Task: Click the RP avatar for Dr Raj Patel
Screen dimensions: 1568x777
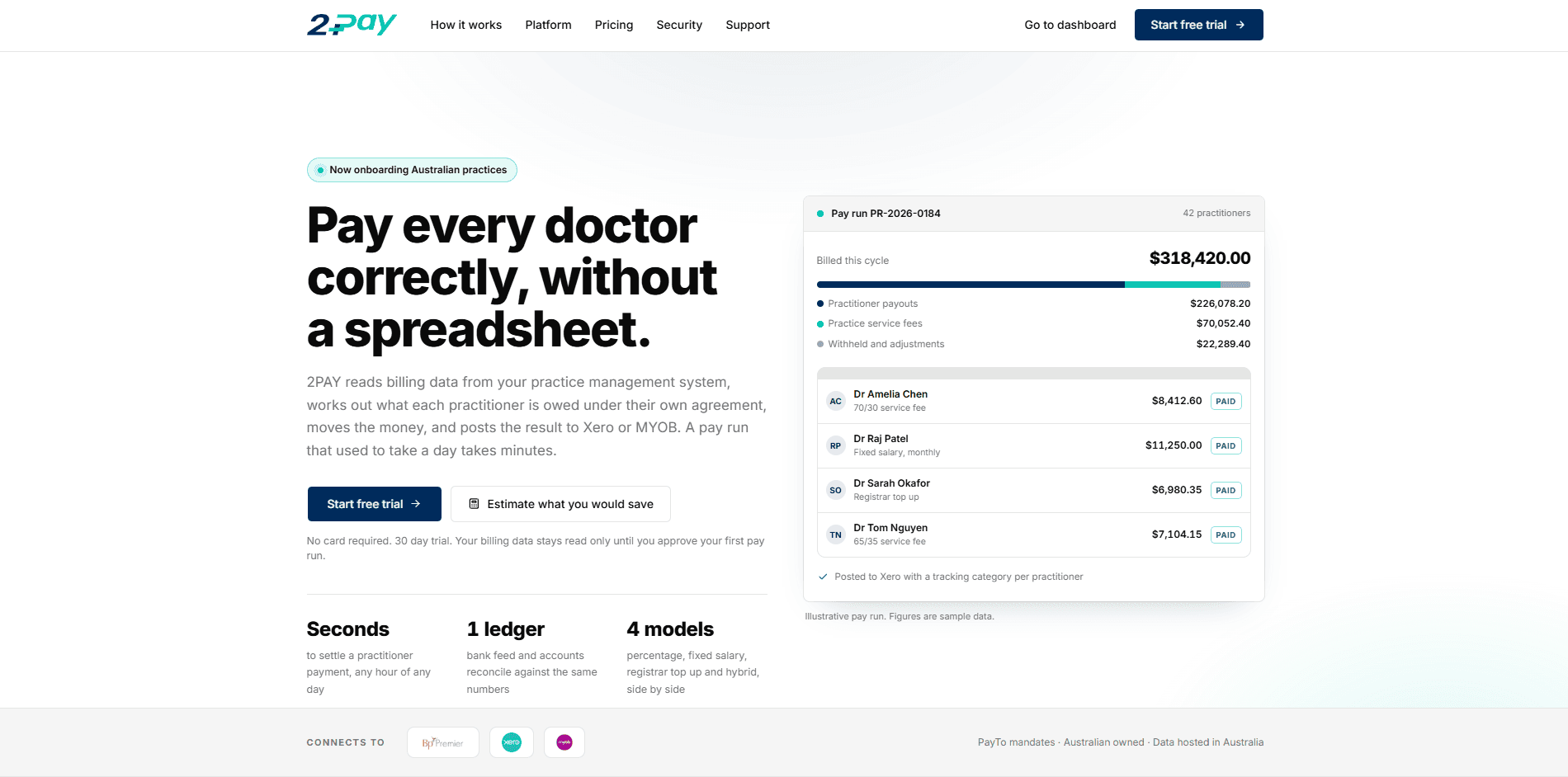Action: [836, 446]
